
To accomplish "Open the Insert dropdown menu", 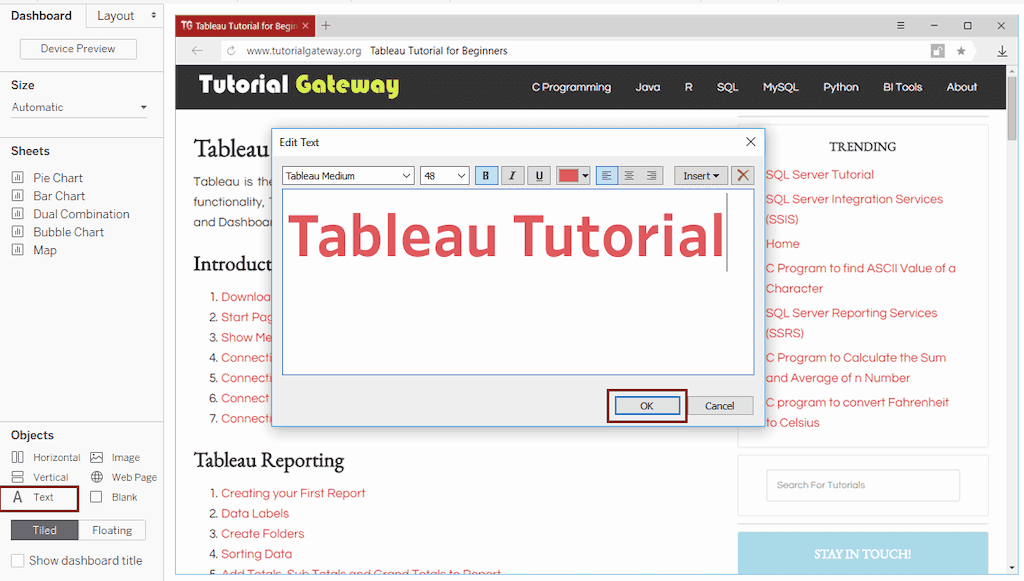I will tap(701, 176).
